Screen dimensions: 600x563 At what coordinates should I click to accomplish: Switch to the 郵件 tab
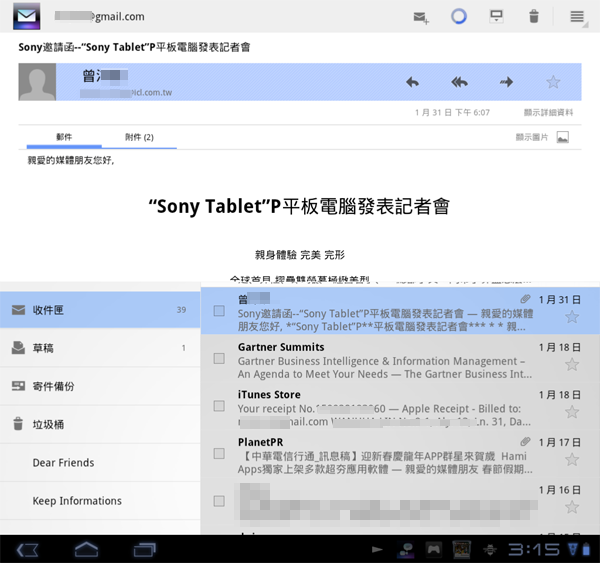(64, 137)
